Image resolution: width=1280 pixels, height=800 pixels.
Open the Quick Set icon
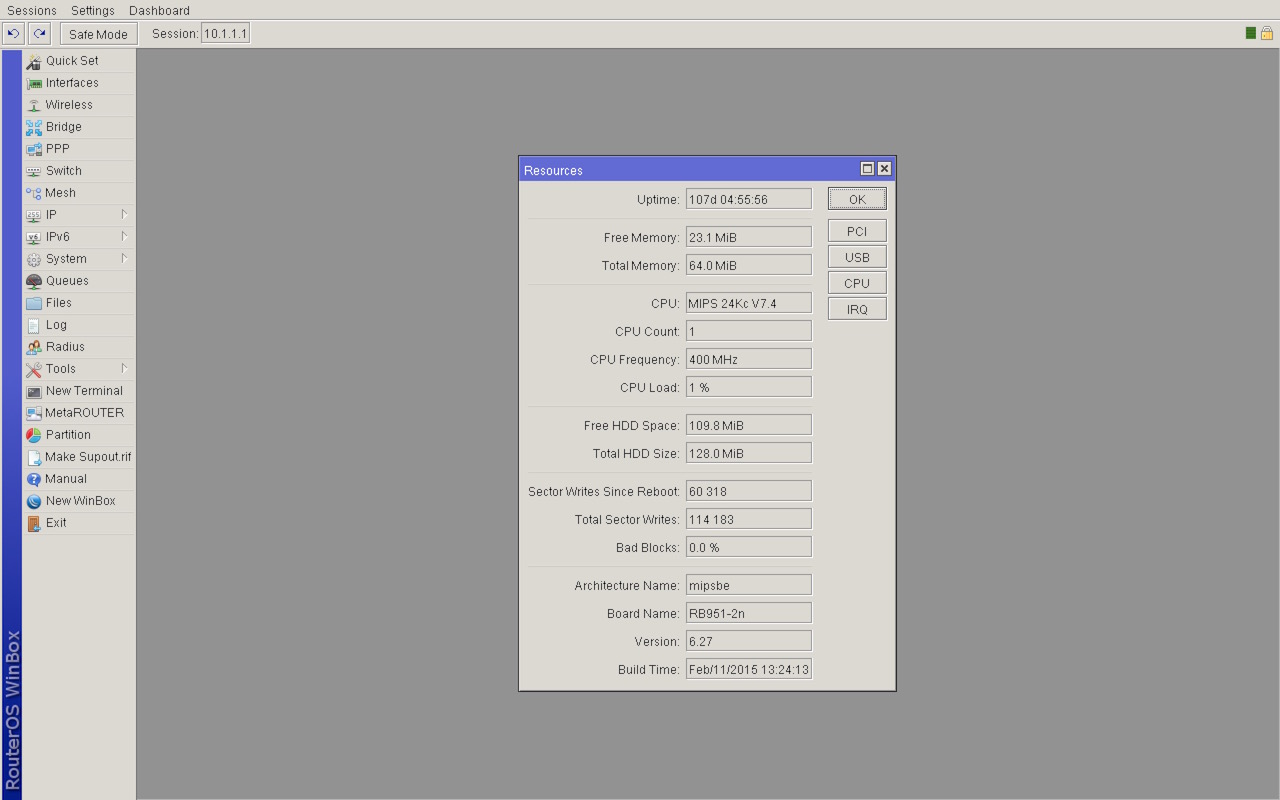coord(34,61)
